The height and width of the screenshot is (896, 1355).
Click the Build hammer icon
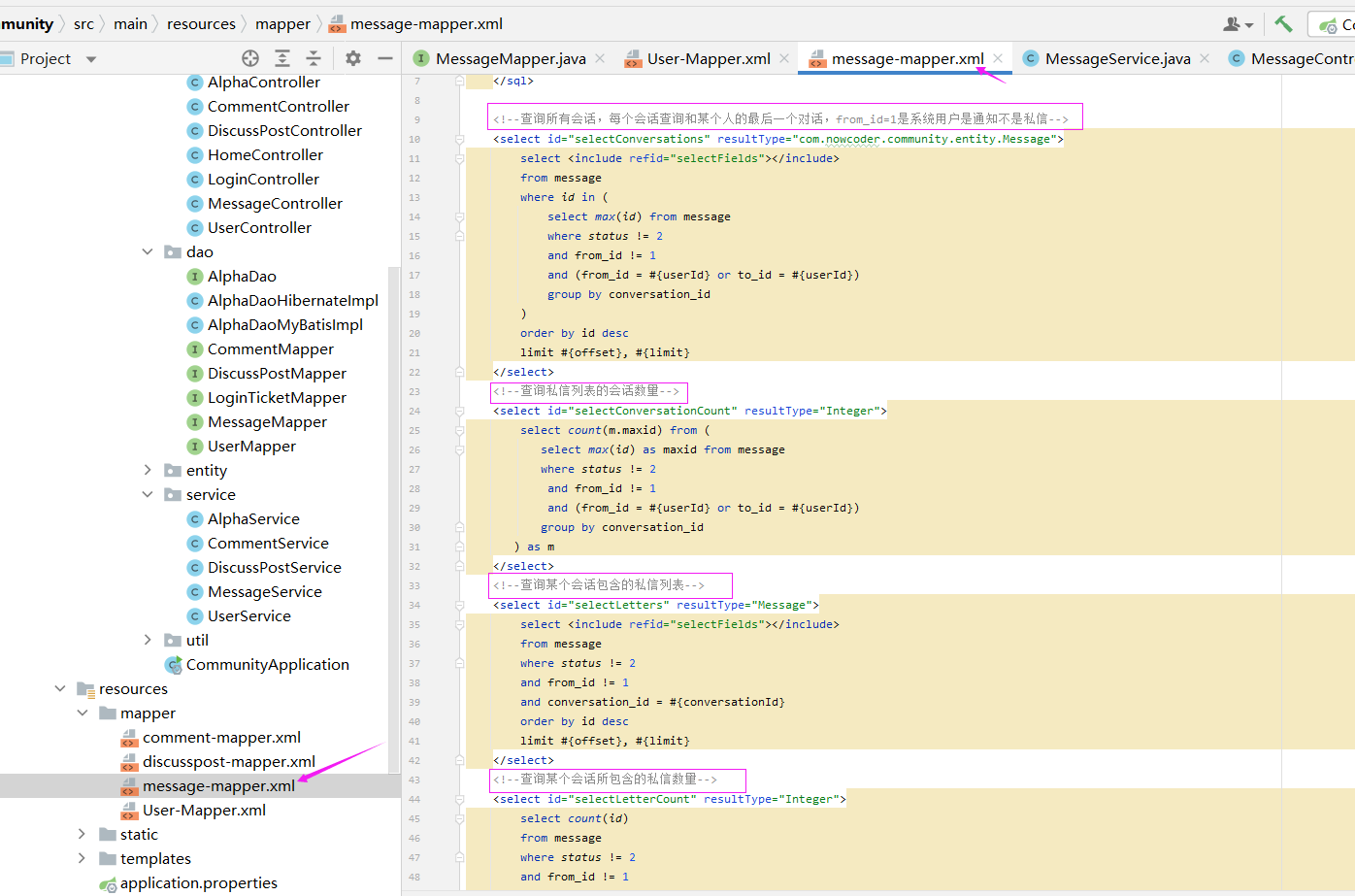[x=1283, y=24]
